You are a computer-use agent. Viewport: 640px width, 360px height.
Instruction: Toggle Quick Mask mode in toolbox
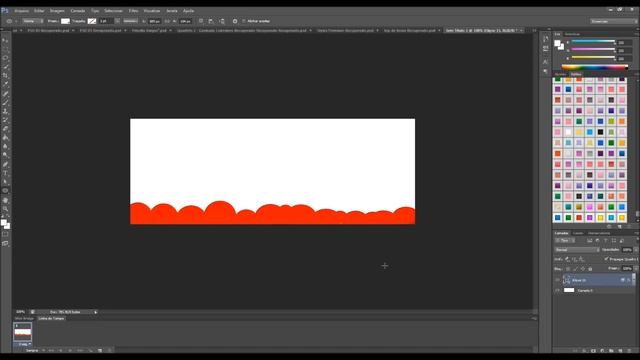[x=5, y=234]
